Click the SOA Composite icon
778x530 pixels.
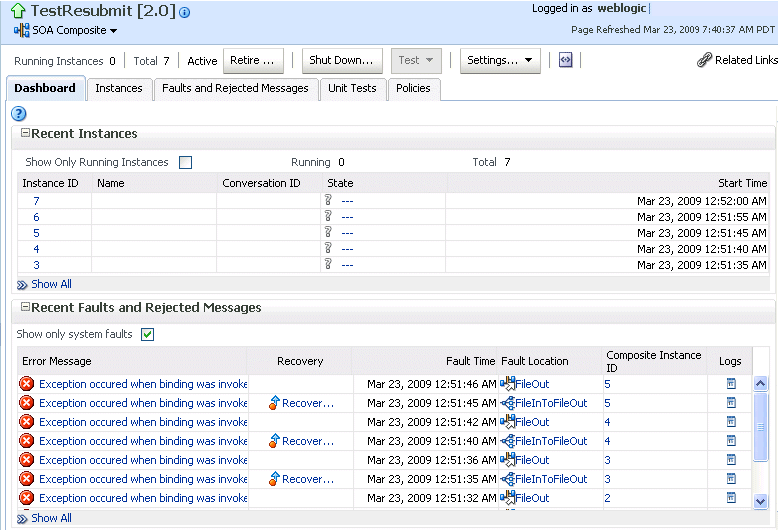coord(22,30)
